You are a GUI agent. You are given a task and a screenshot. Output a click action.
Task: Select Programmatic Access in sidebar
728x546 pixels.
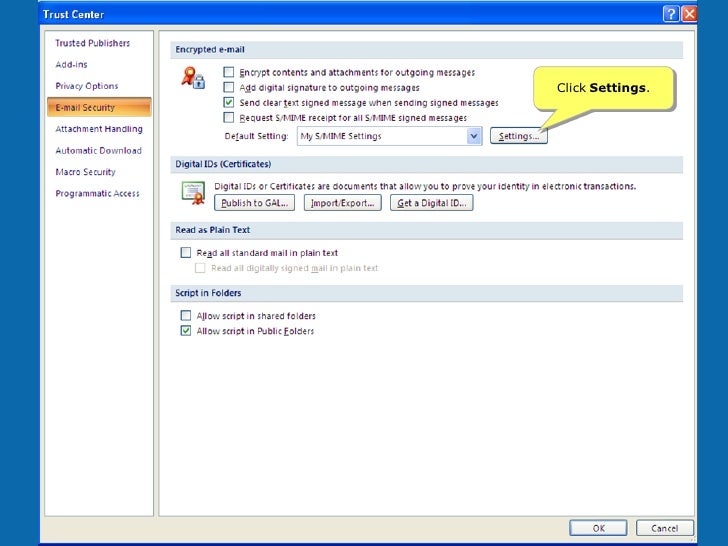point(98,194)
